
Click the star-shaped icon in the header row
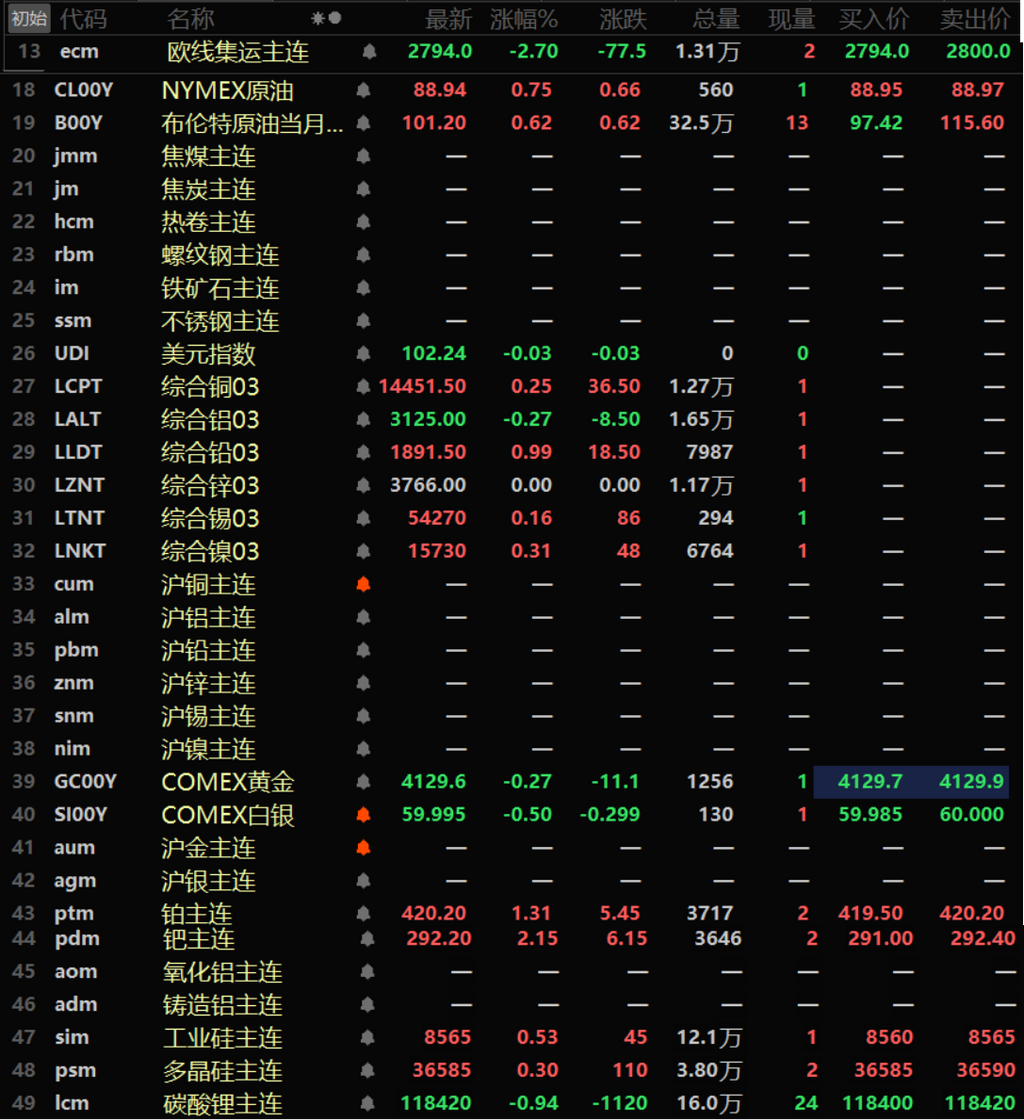tap(318, 19)
